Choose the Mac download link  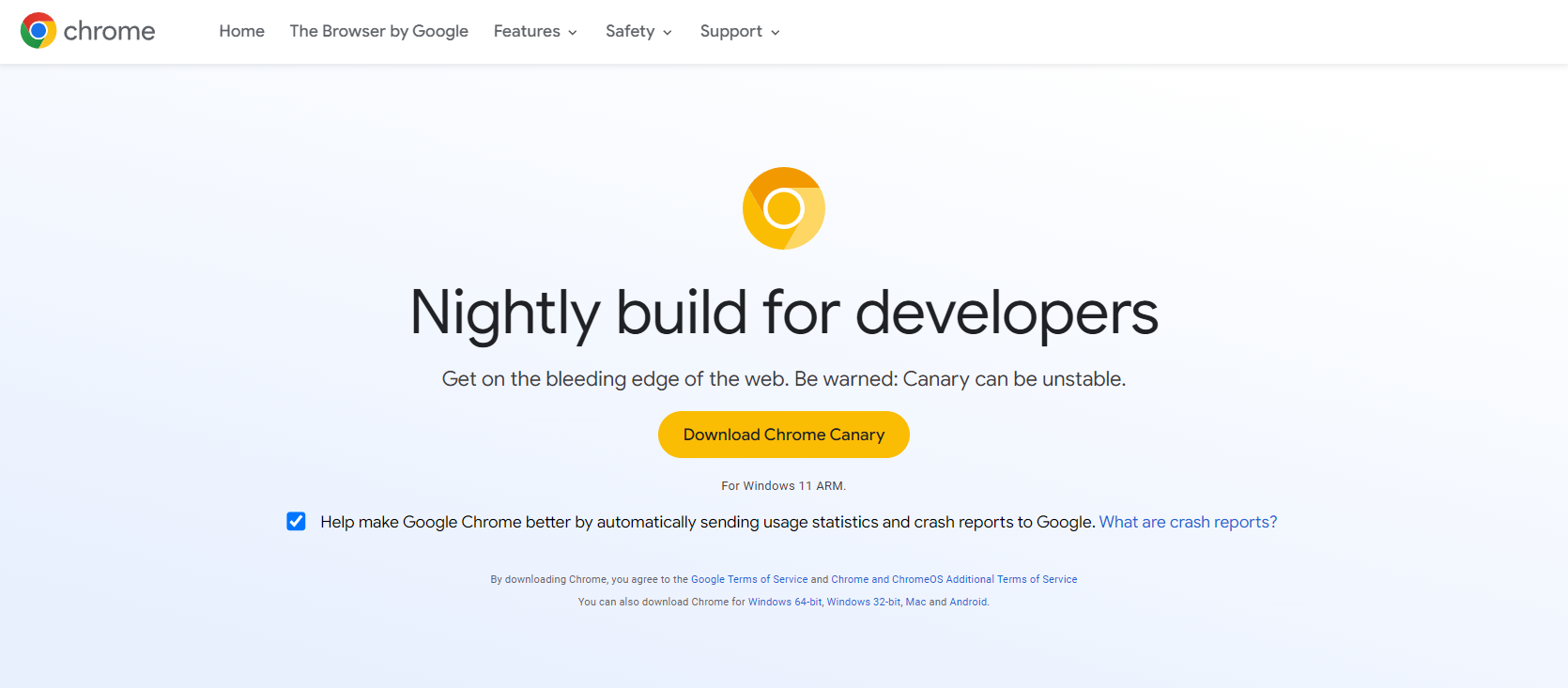[x=915, y=602]
